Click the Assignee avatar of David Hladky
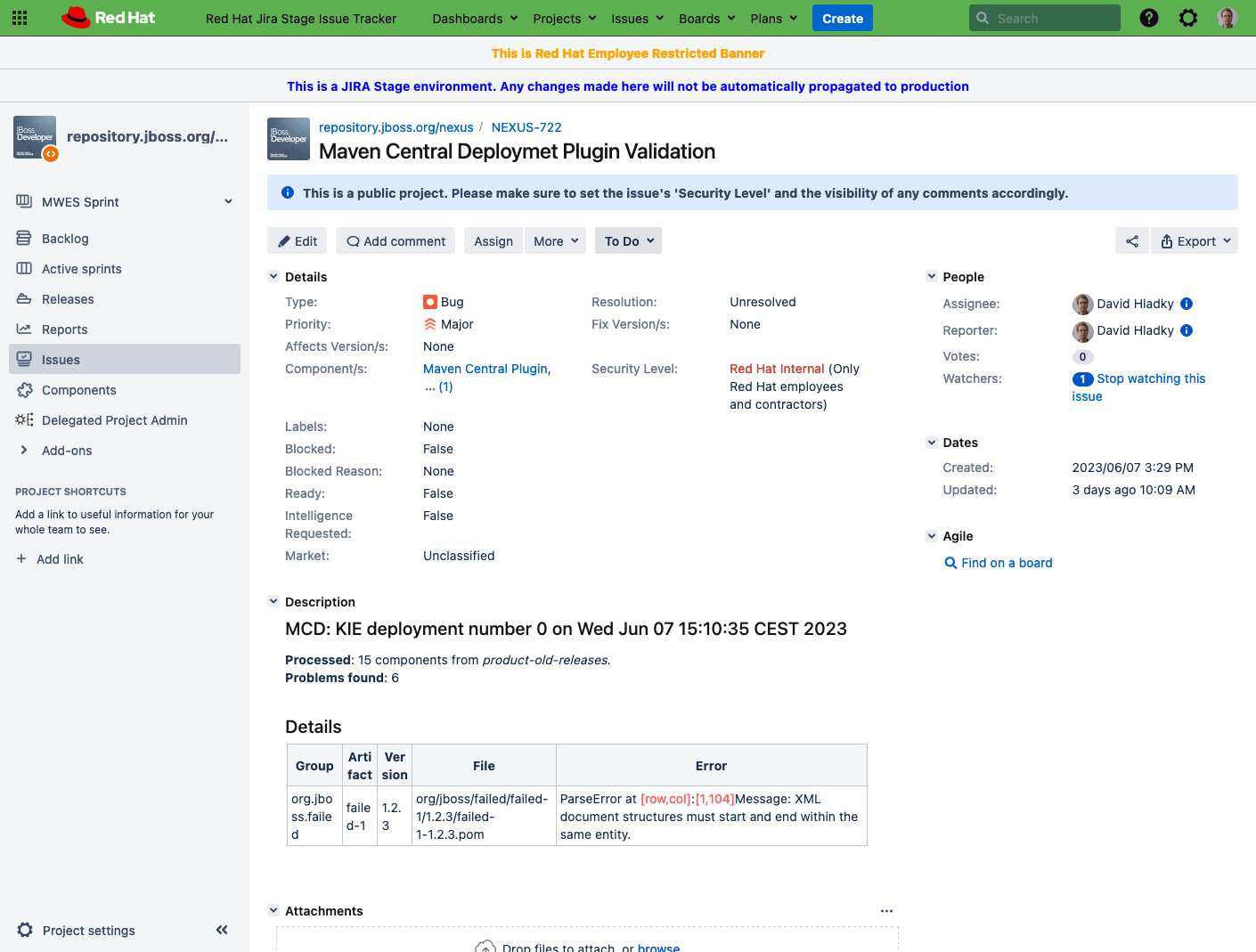Screen dimensions: 1256x952 click(1082, 305)
